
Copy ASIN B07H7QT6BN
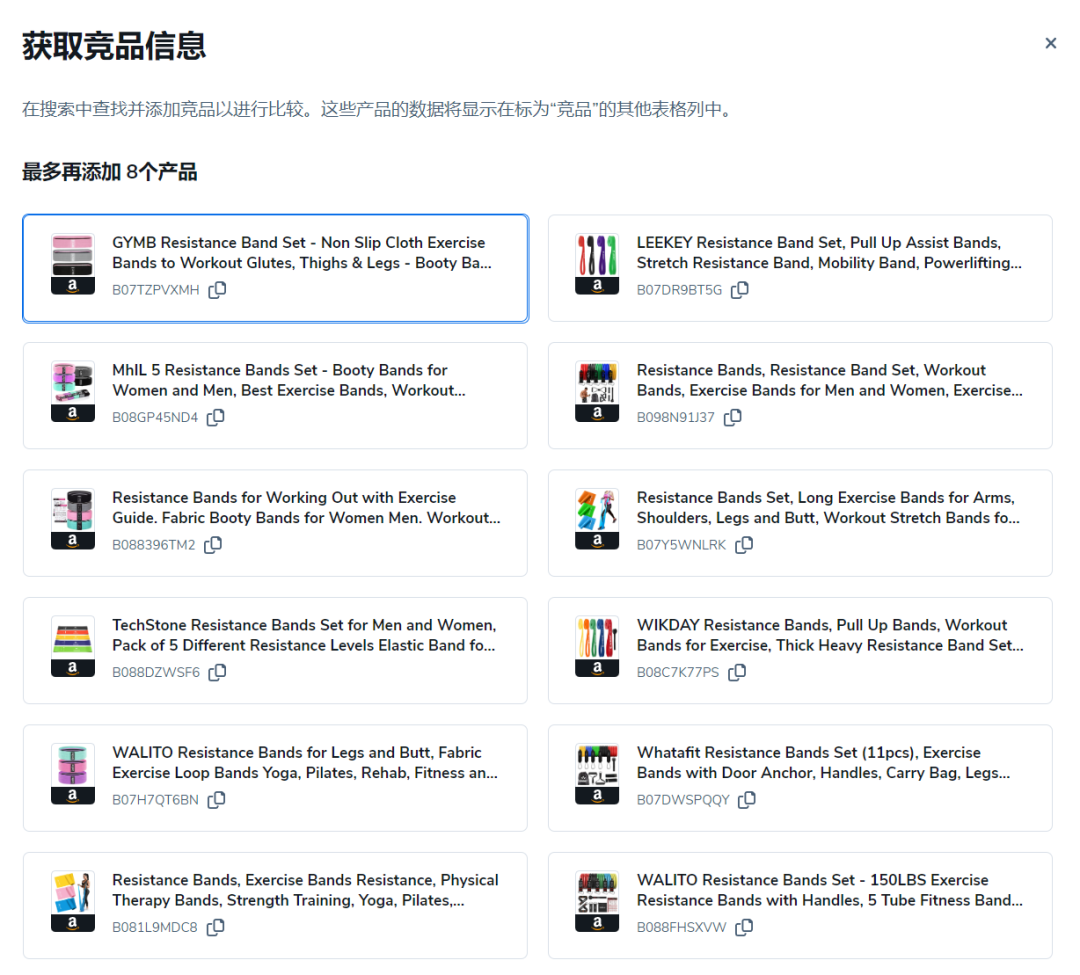(x=217, y=799)
